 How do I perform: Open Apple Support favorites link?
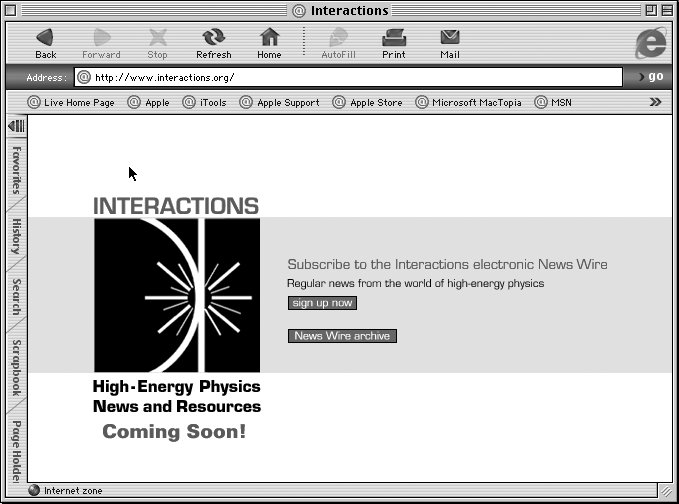pyautogui.click(x=280, y=103)
